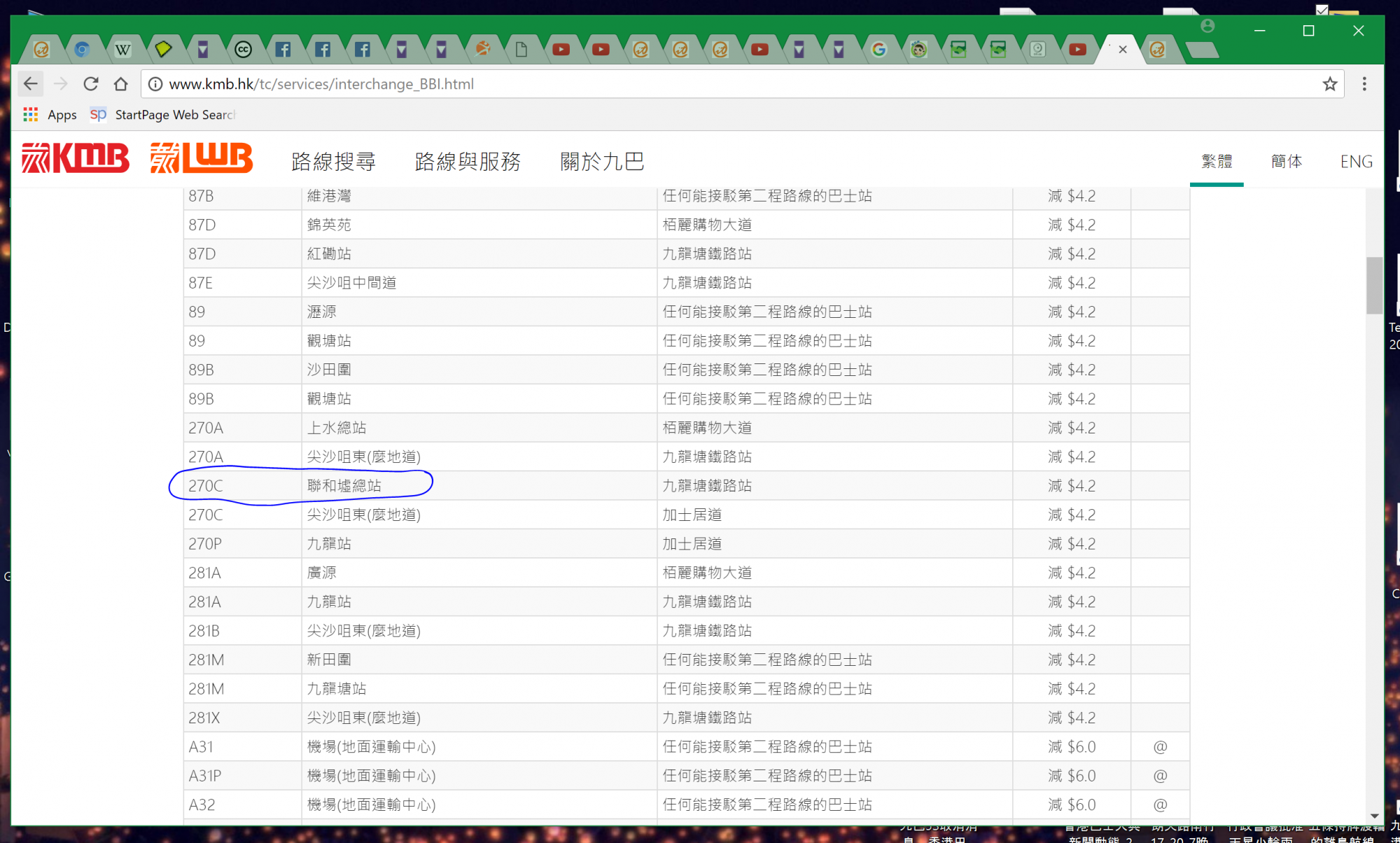This screenshot has width=1400, height=843.
Task: Close the current active tab
Action: coord(1123,50)
